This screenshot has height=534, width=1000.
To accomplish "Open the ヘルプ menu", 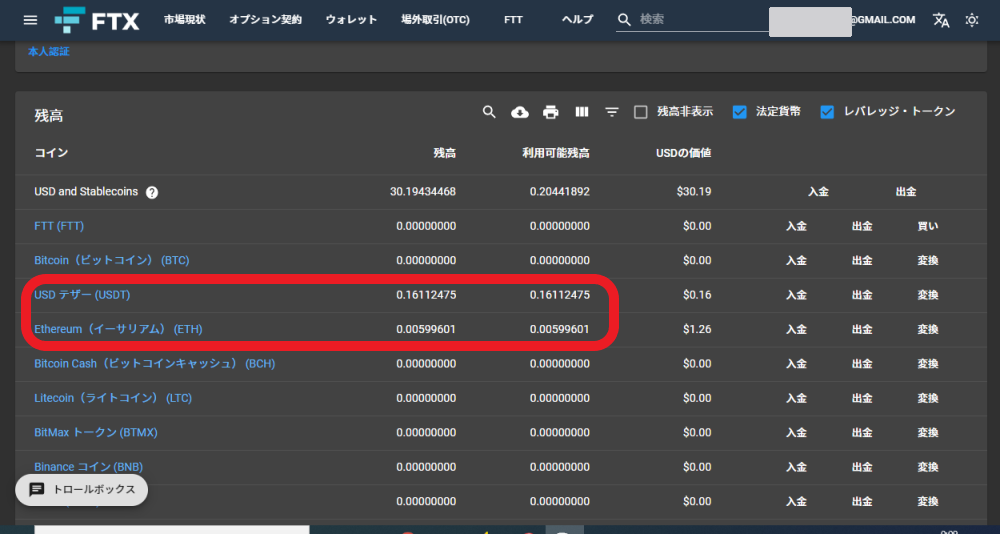I will pos(577,20).
